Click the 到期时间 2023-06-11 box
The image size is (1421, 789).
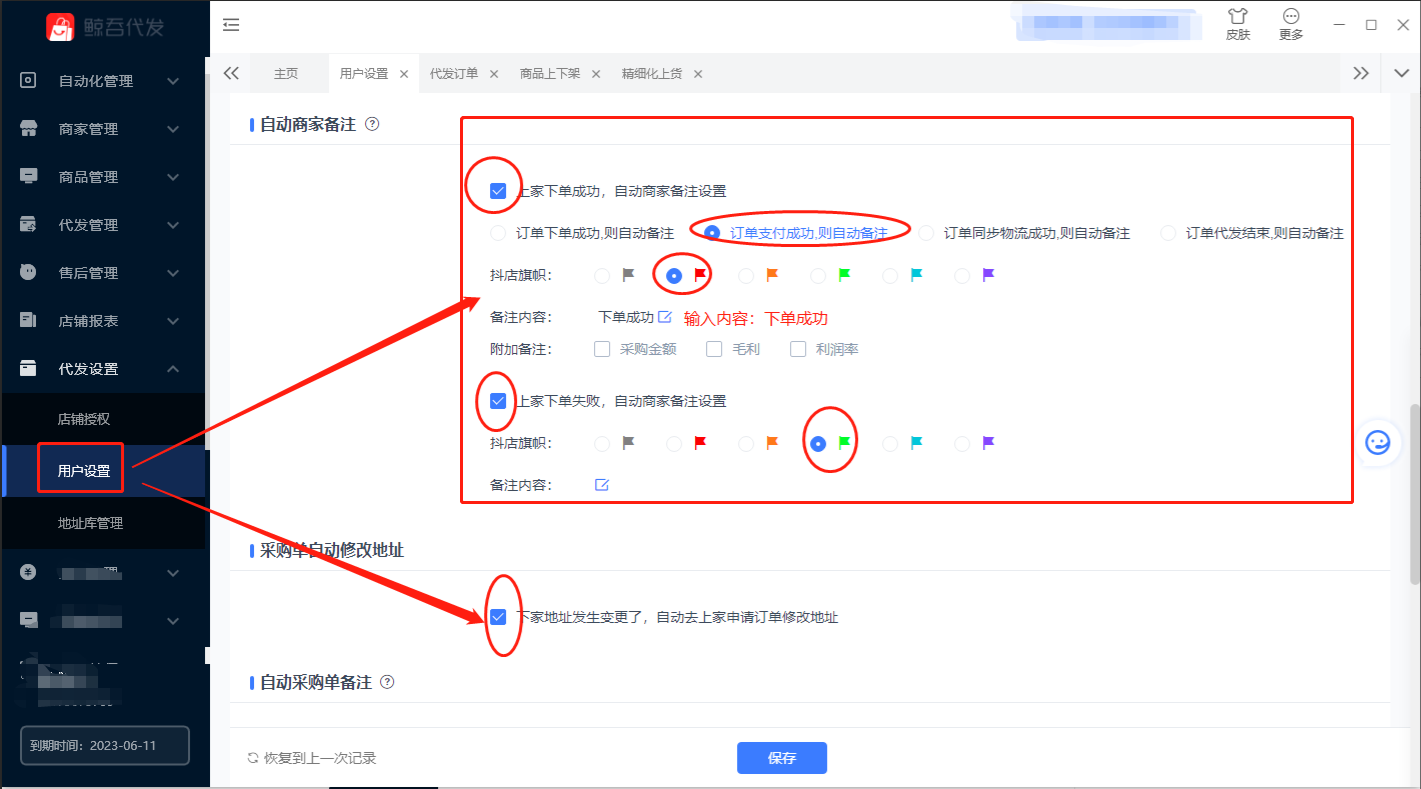click(x=105, y=746)
